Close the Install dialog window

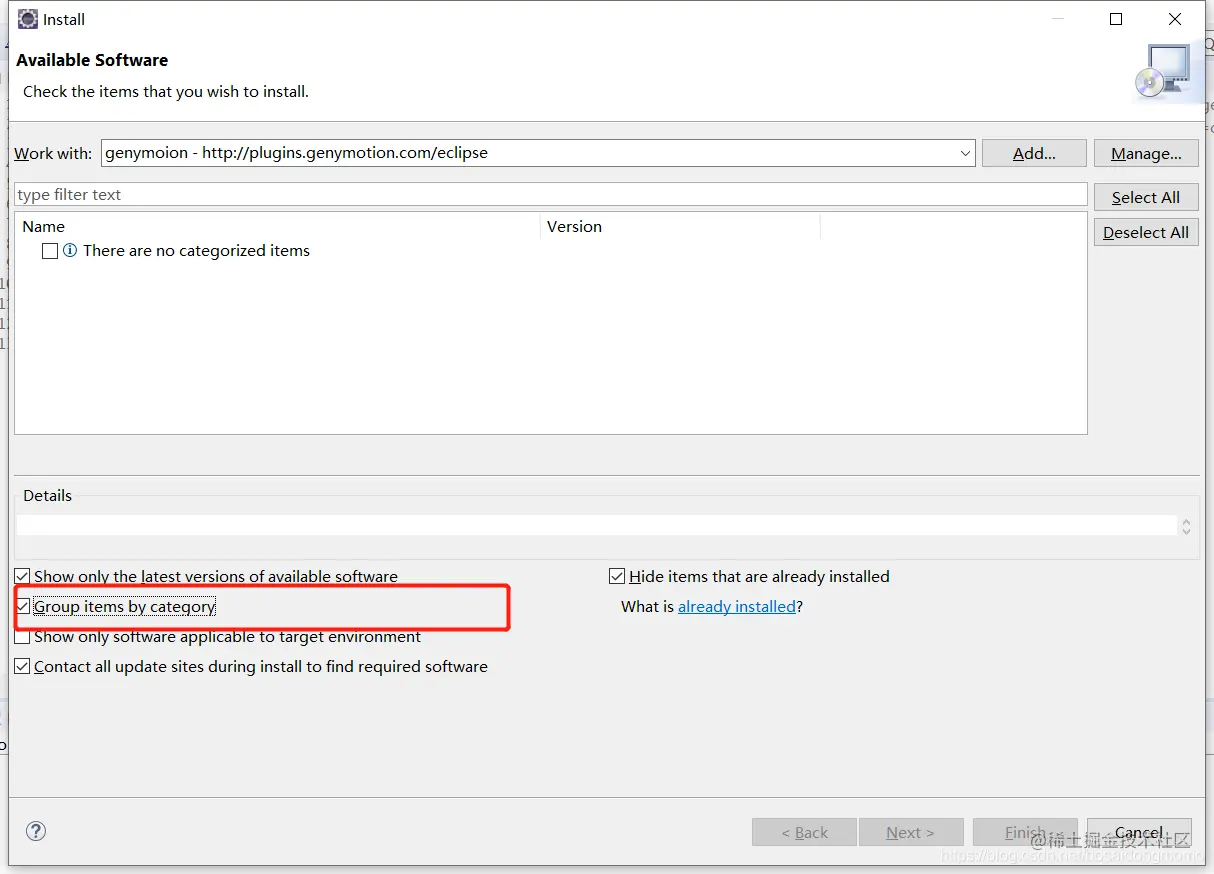click(1175, 19)
